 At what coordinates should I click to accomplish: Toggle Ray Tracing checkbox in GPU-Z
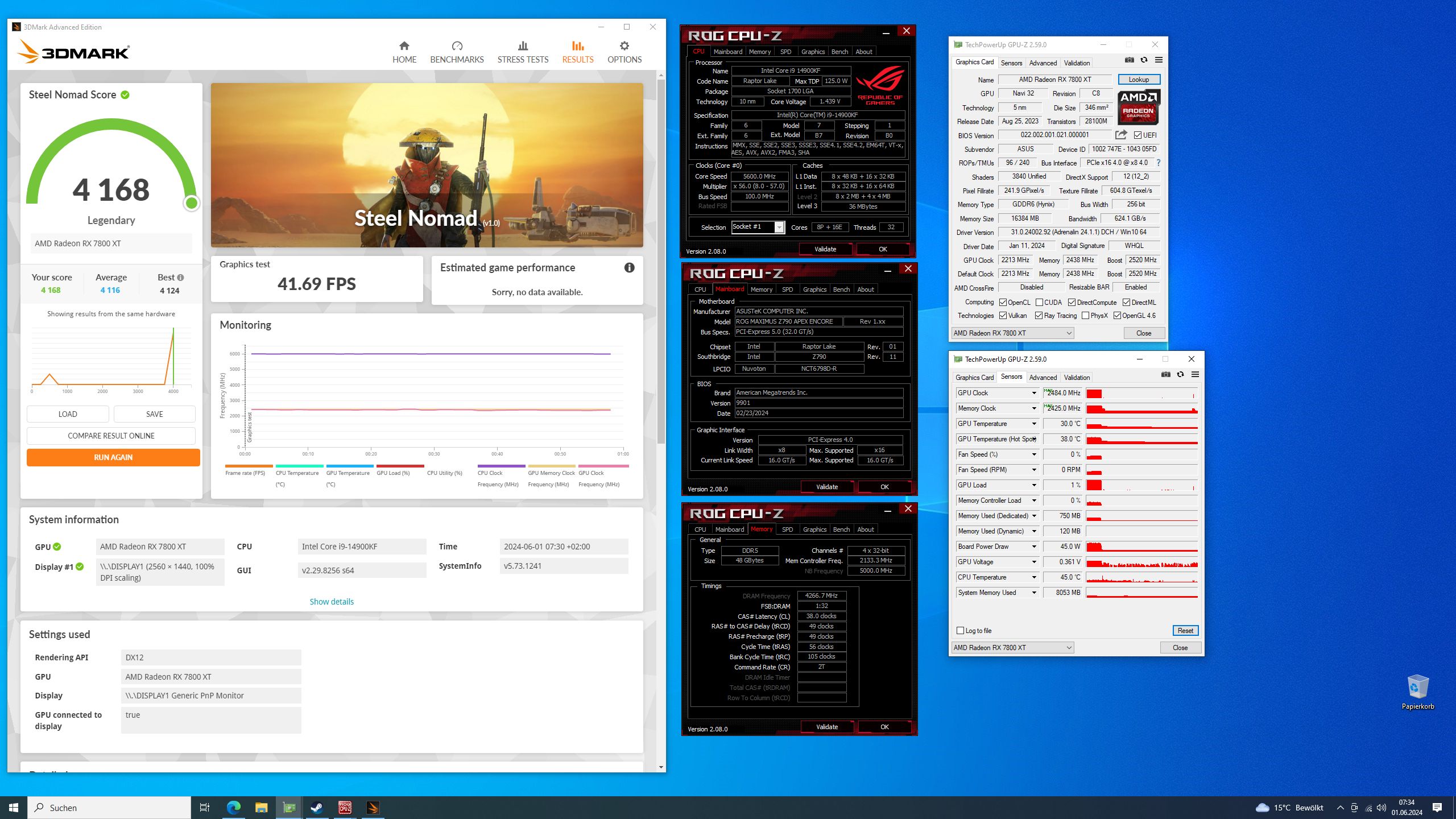tap(1039, 316)
